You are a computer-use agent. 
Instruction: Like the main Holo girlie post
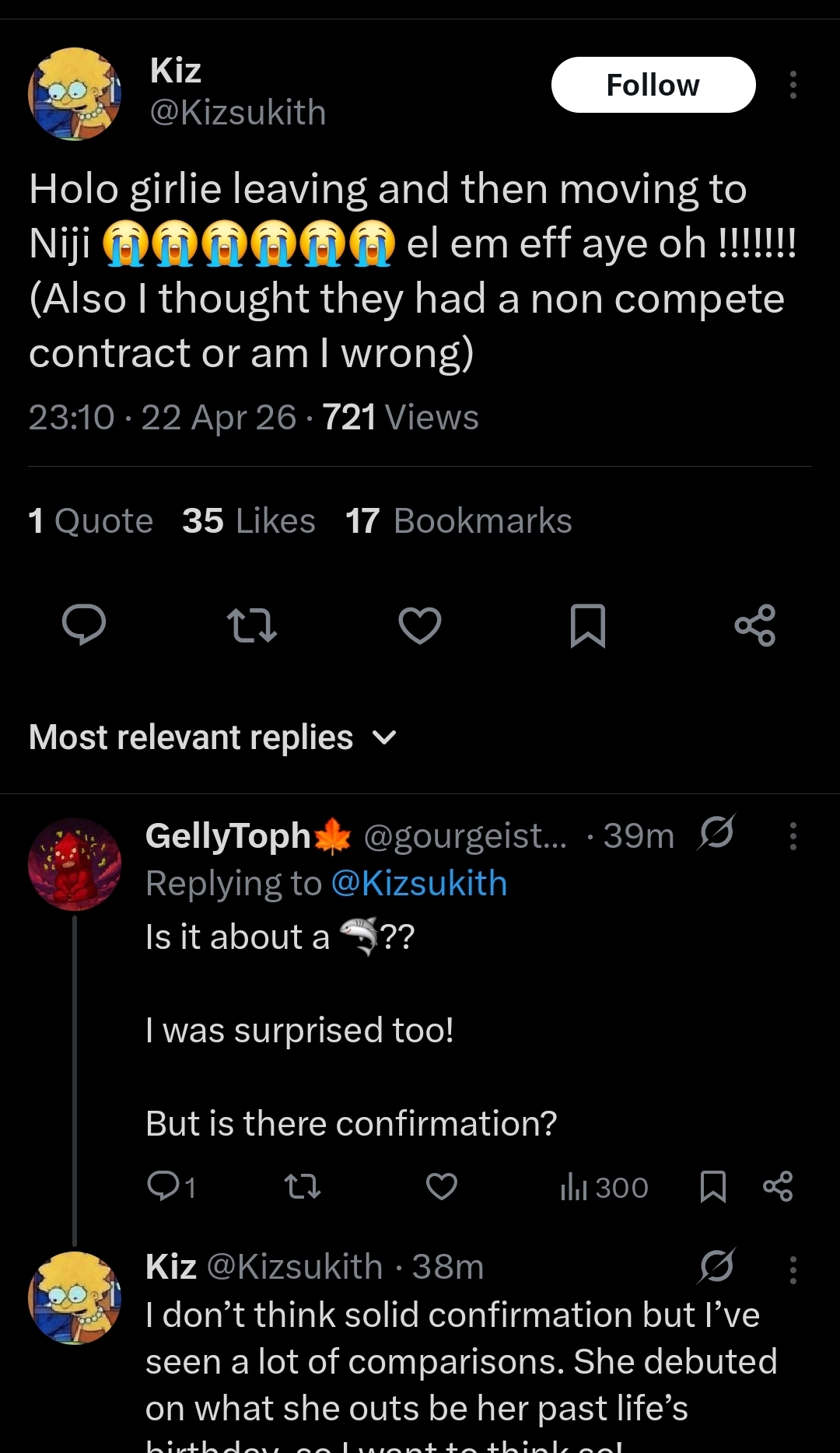point(420,625)
